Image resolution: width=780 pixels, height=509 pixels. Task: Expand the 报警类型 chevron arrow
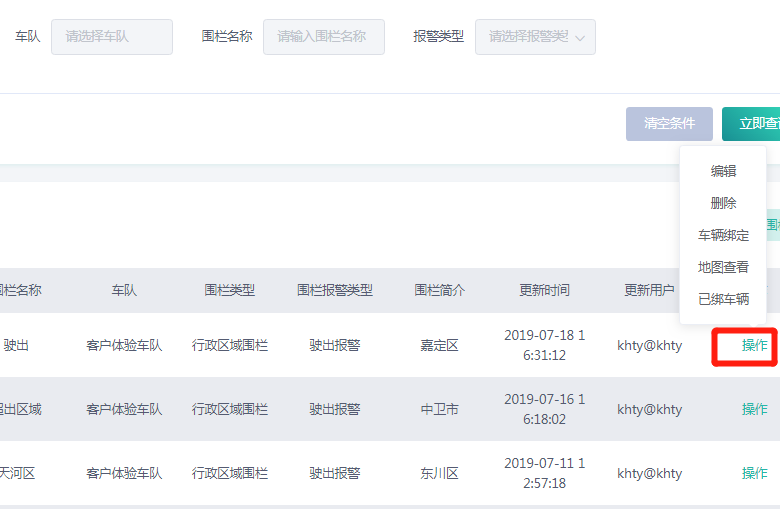[x=581, y=38]
